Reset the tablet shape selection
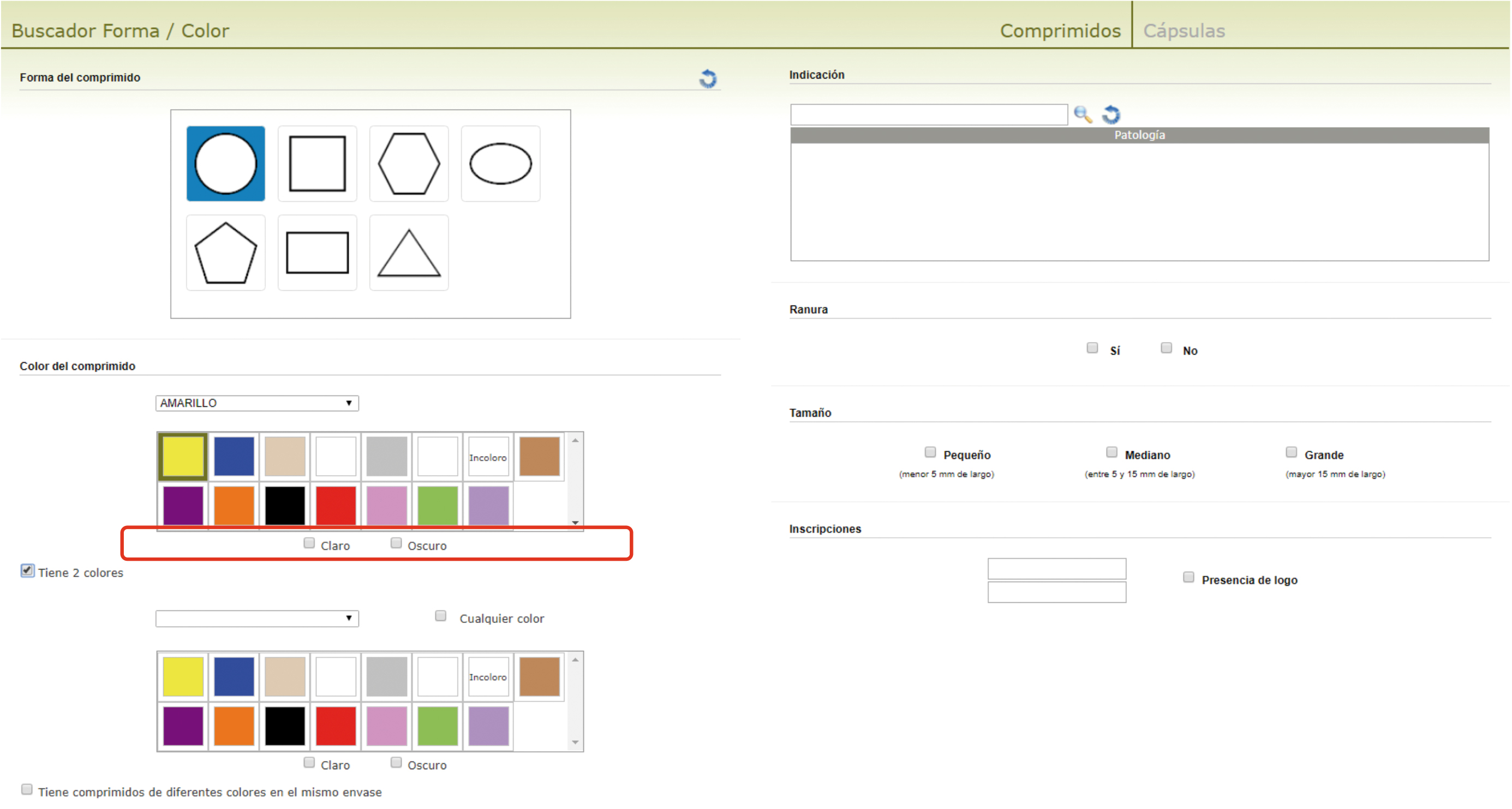1512x809 pixels. click(x=708, y=78)
